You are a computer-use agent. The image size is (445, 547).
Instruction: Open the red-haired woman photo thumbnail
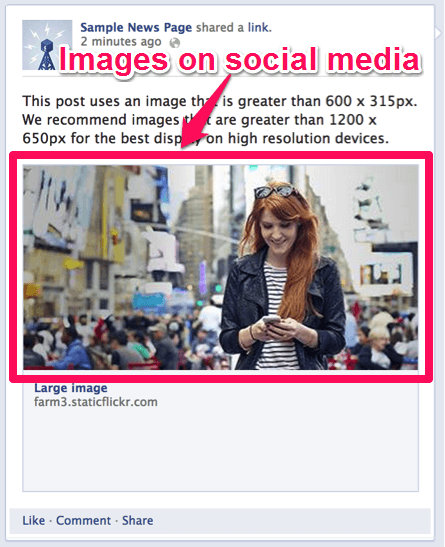pos(220,267)
